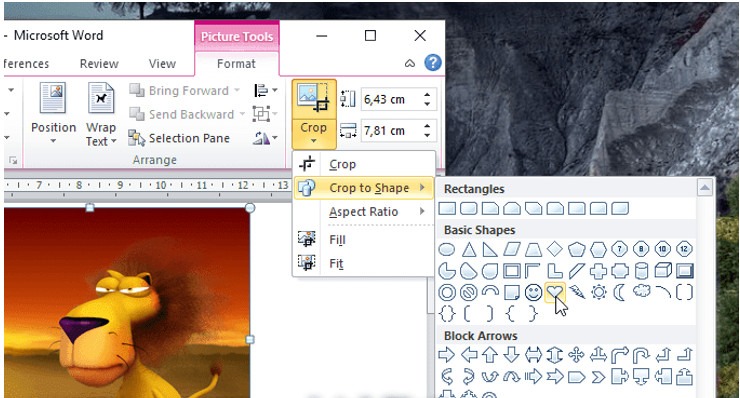
Task: Select the Rounded Rectangle shape
Action: tap(469, 208)
